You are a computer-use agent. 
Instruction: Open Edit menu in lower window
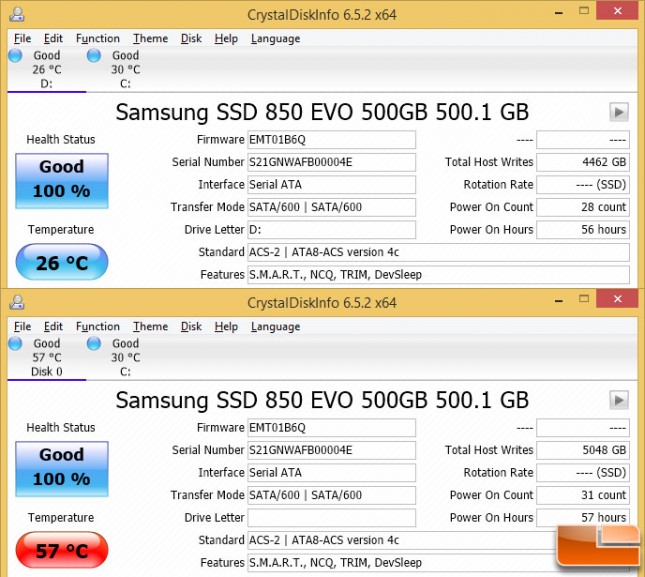pyautogui.click(x=53, y=327)
